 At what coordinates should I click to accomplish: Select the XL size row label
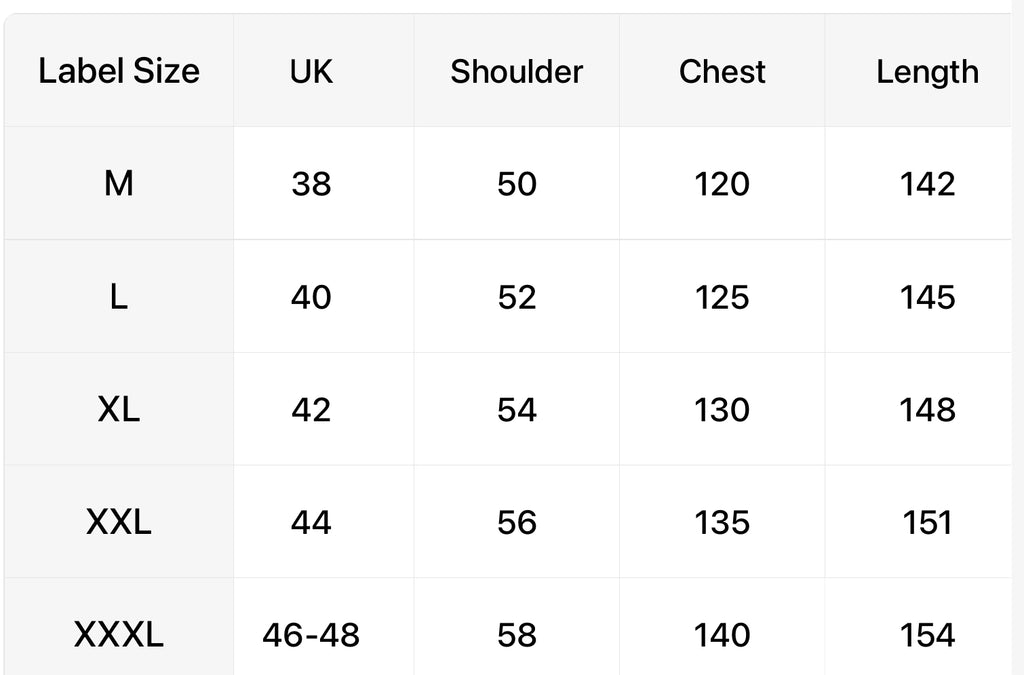[119, 409]
